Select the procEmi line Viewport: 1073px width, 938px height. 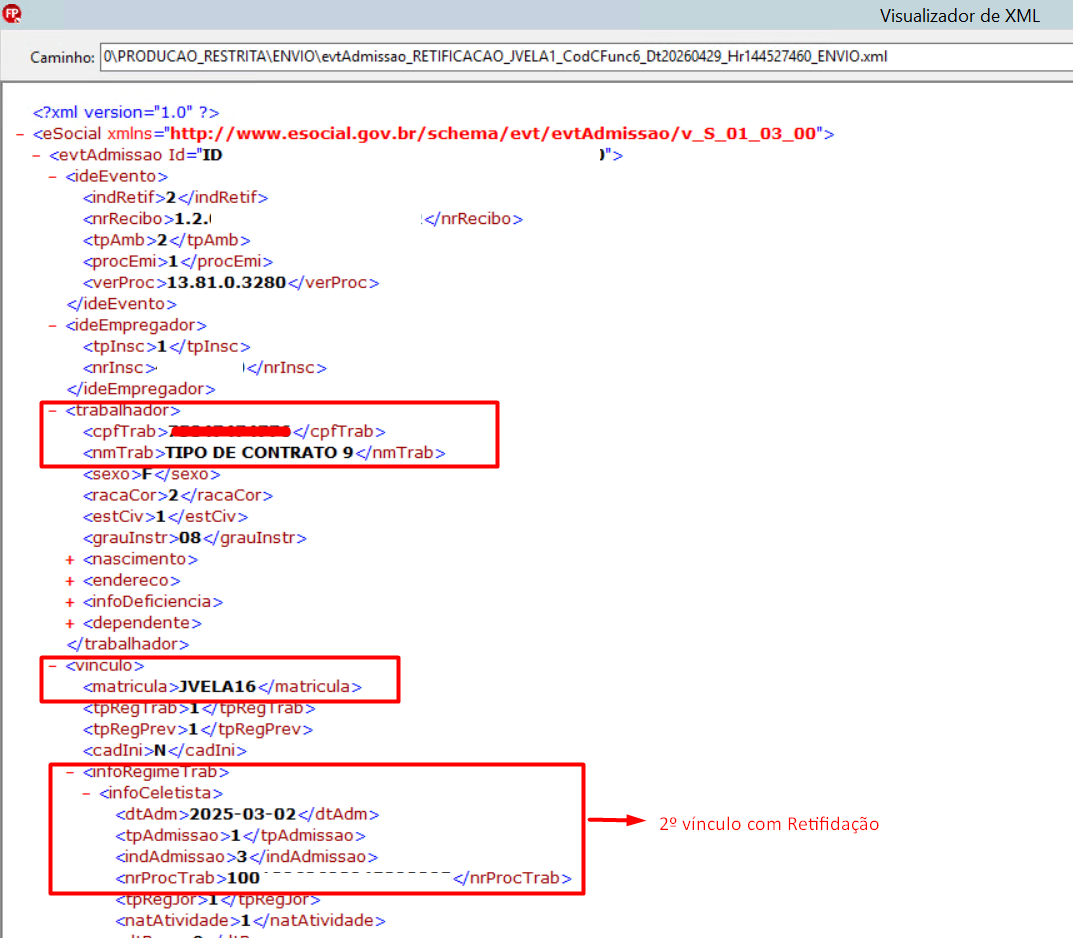178,261
